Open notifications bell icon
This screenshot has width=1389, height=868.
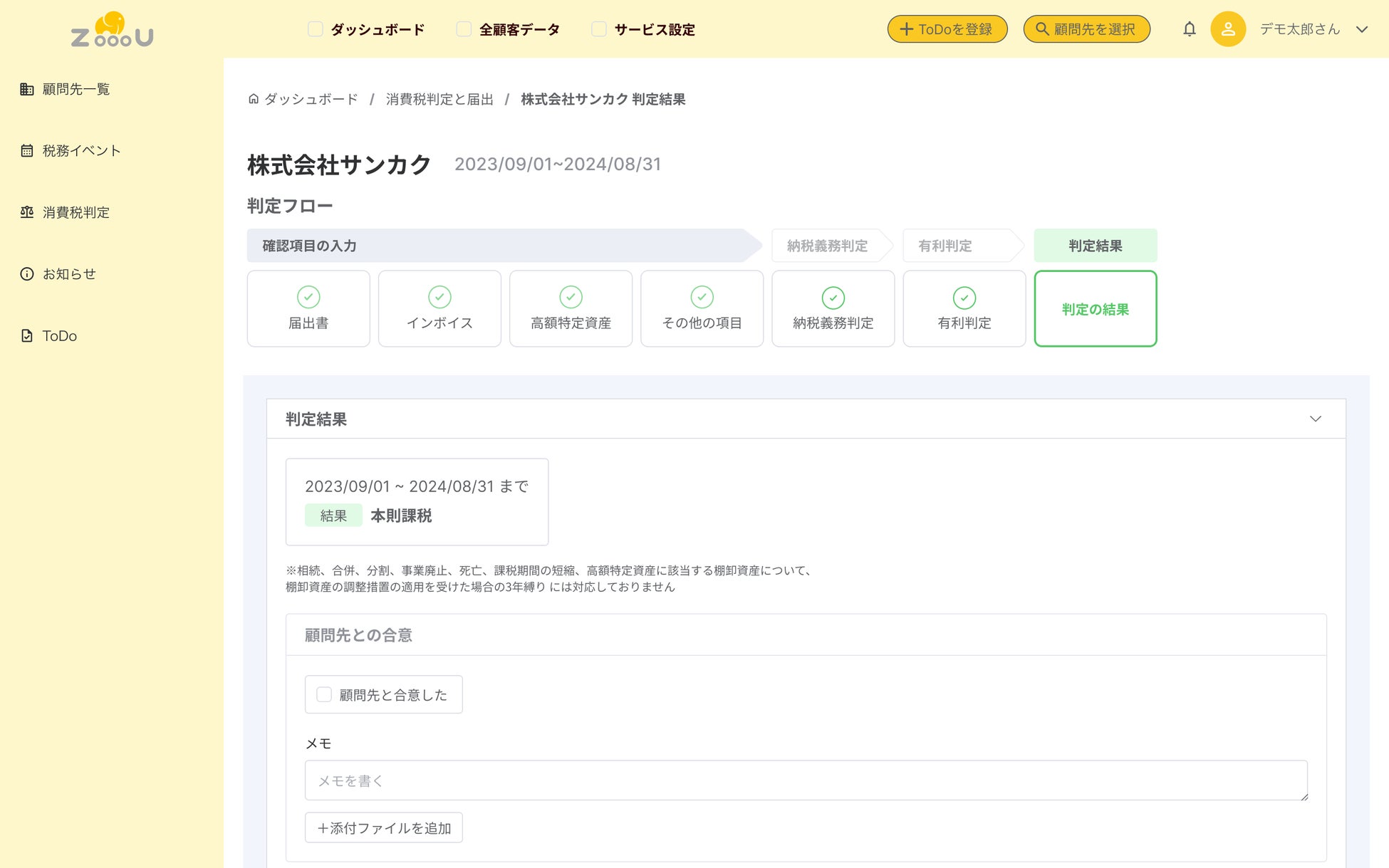tap(1189, 29)
